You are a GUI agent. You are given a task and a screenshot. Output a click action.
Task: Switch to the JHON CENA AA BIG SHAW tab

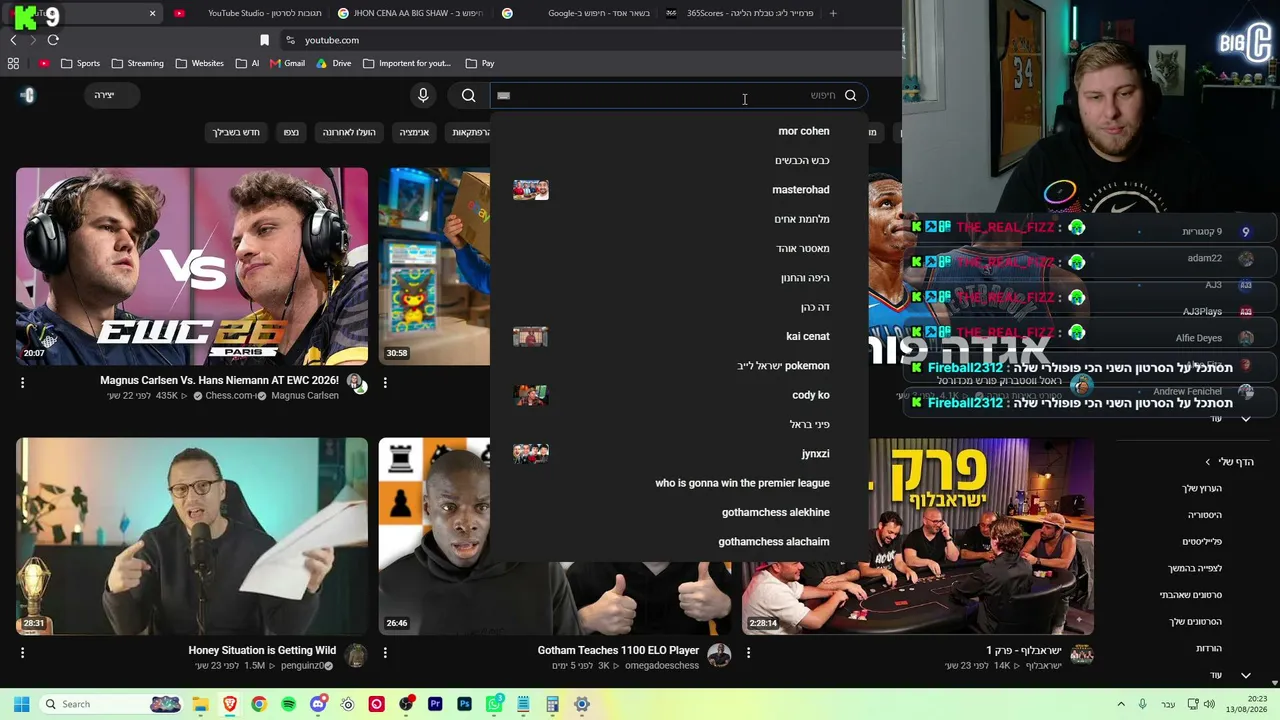(x=410, y=13)
